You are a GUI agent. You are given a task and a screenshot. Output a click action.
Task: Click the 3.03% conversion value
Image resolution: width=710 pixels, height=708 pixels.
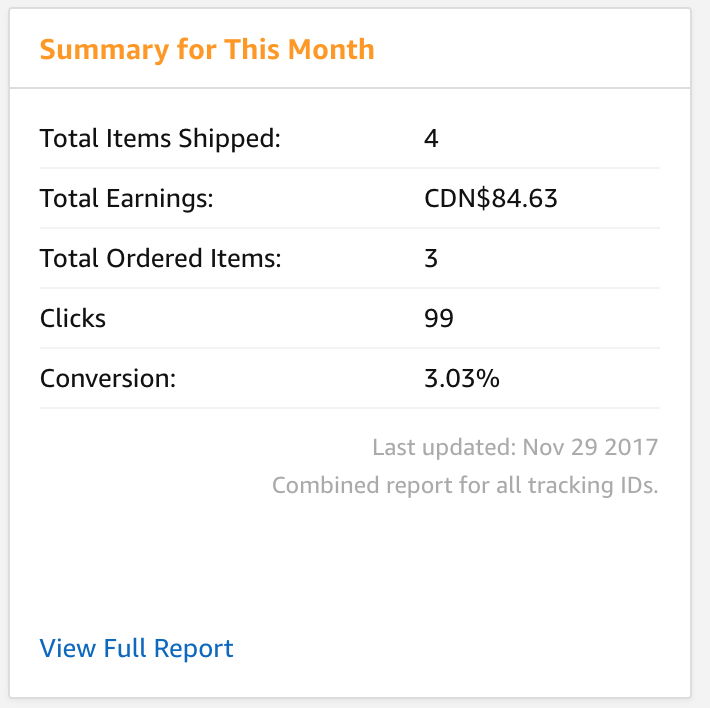coord(462,378)
